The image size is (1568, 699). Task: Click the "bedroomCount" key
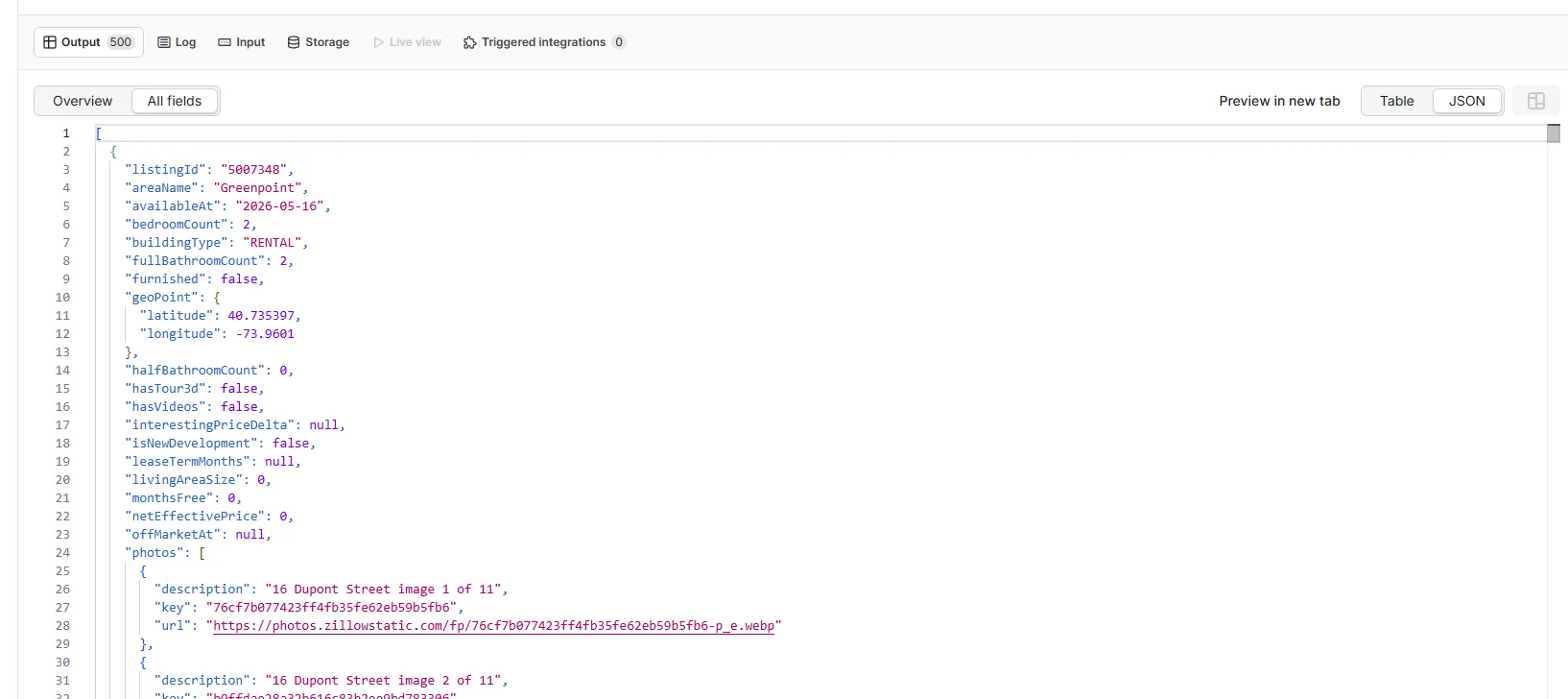pos(177,225)
